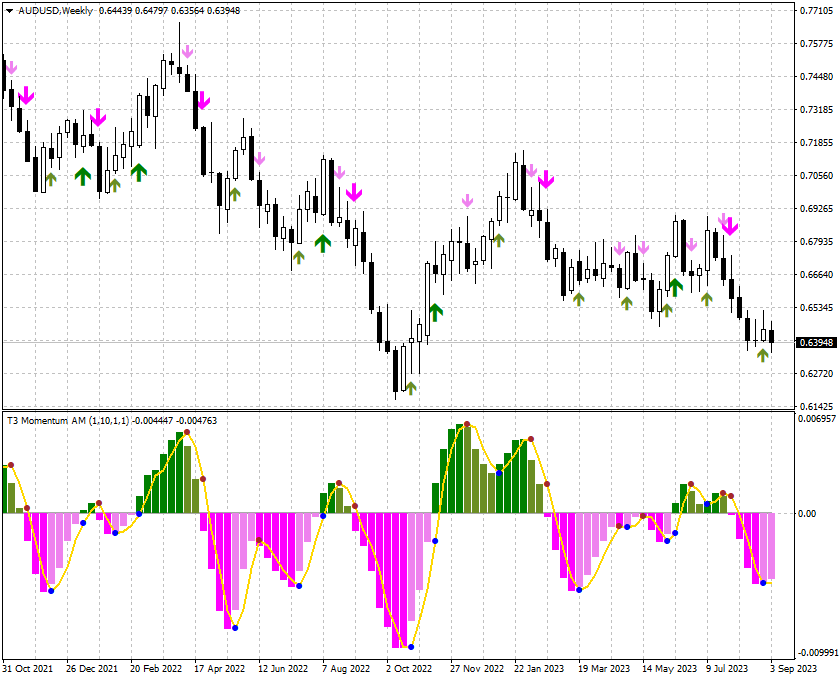The width and height of the screenshot is (840, 680).
Task: Click price axis level 0.65345
Action: [816, 308]
